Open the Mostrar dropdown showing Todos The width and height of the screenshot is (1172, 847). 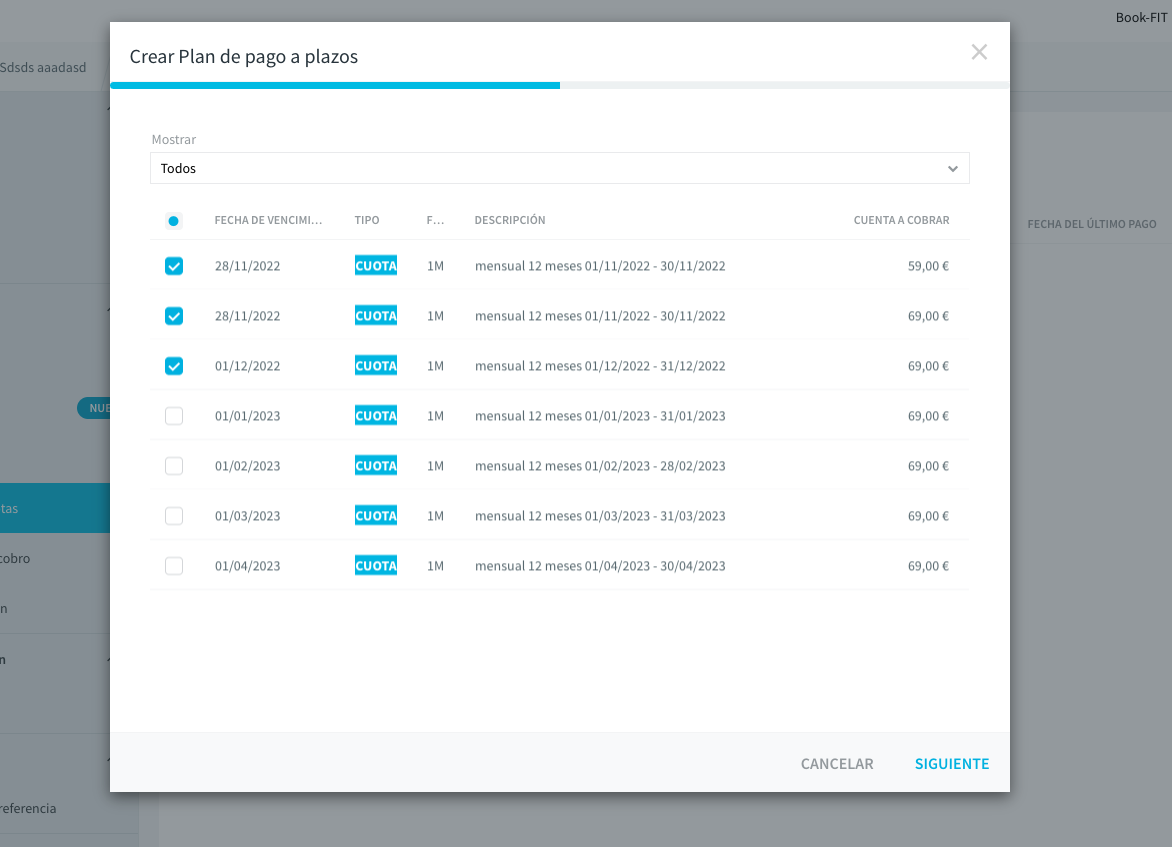[x=559, y=168]
